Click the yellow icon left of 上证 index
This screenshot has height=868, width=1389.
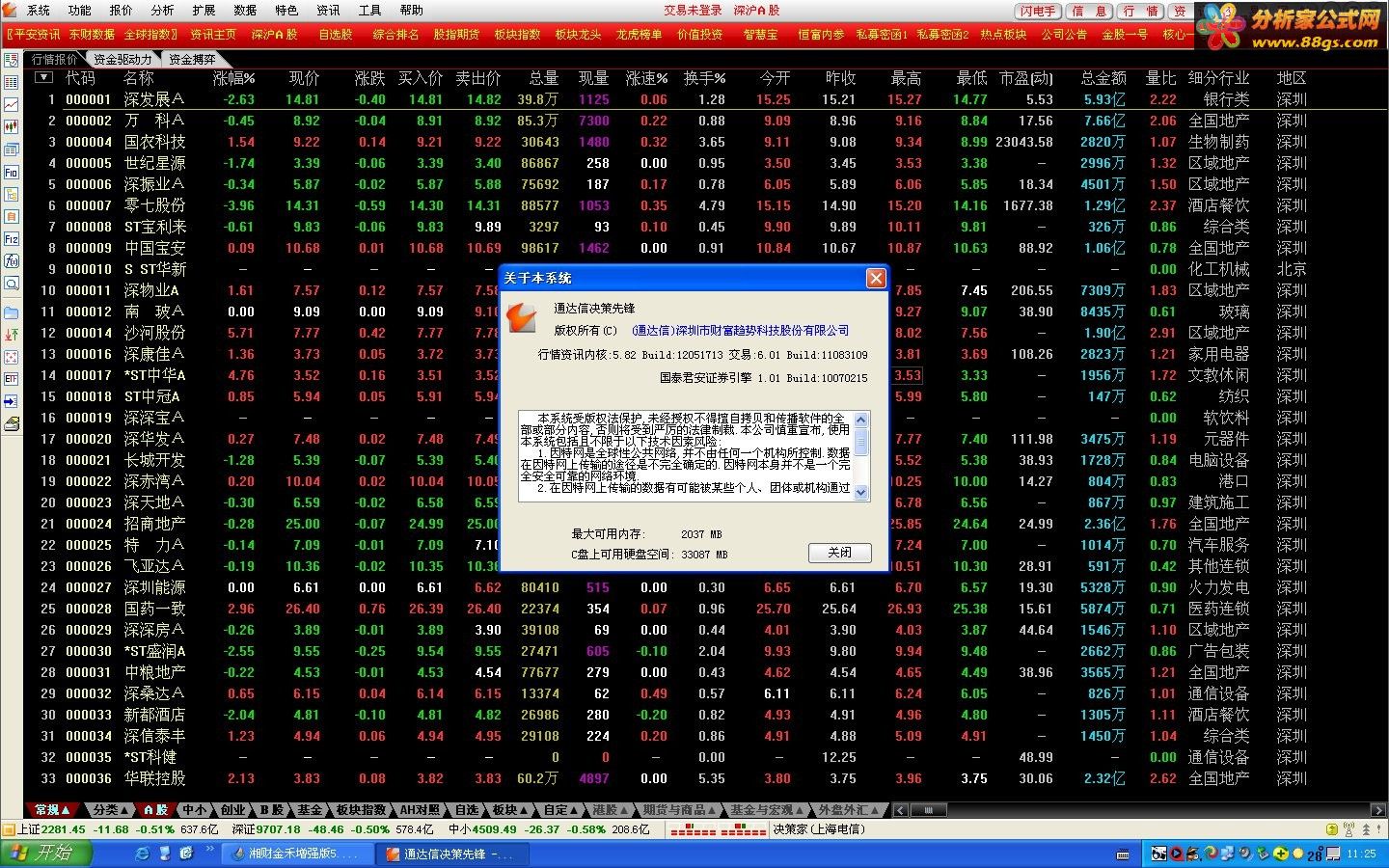9,829
